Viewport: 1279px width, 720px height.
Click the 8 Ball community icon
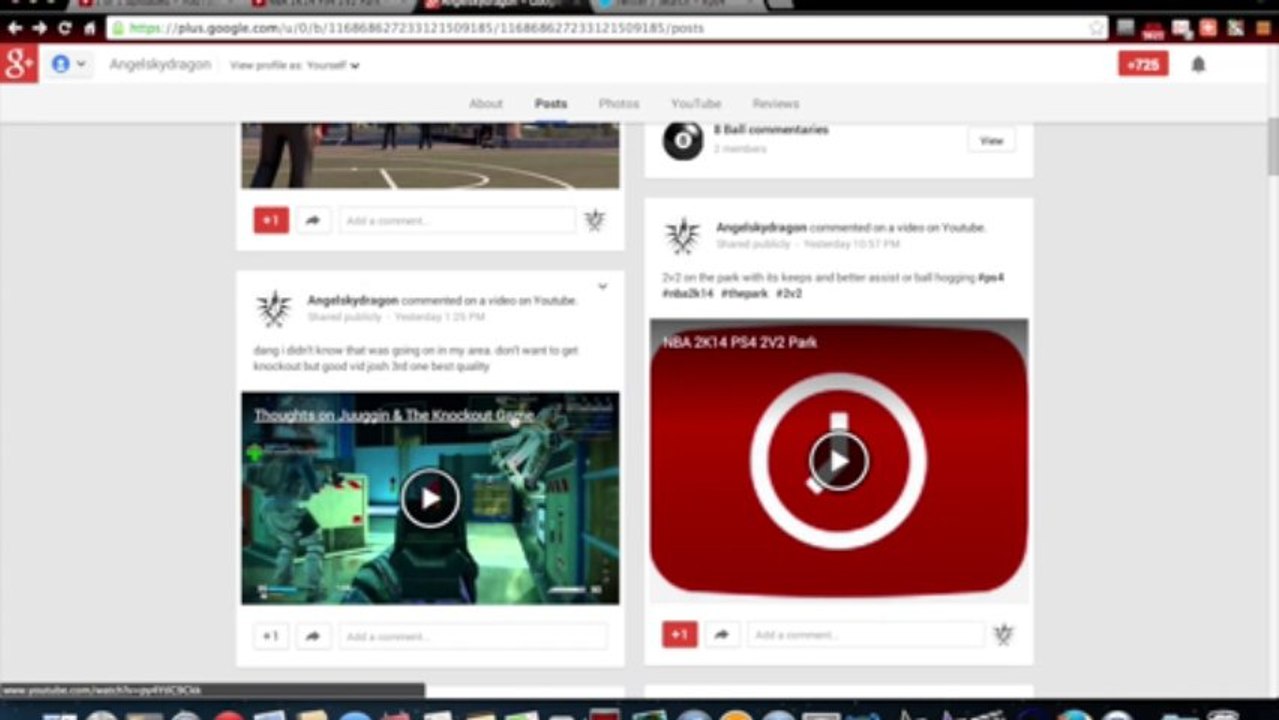point(683,140)
